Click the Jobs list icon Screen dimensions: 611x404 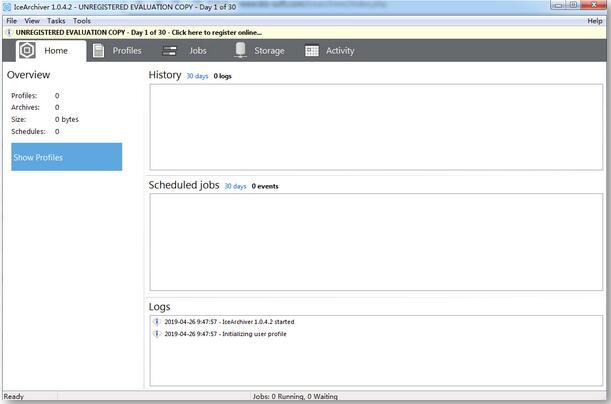(x=169, y=51)
